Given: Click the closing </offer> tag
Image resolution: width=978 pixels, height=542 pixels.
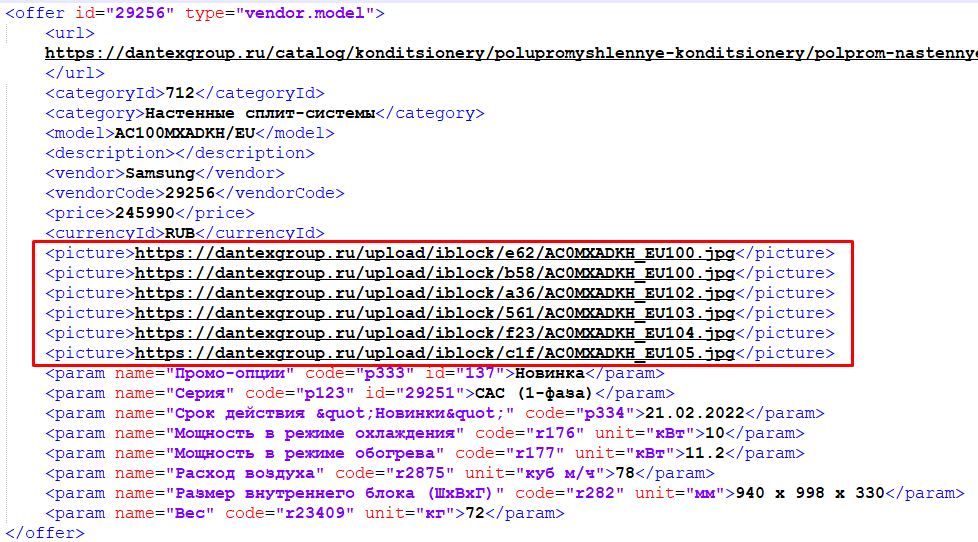Looking at the screenshot, I should [45, 533].
